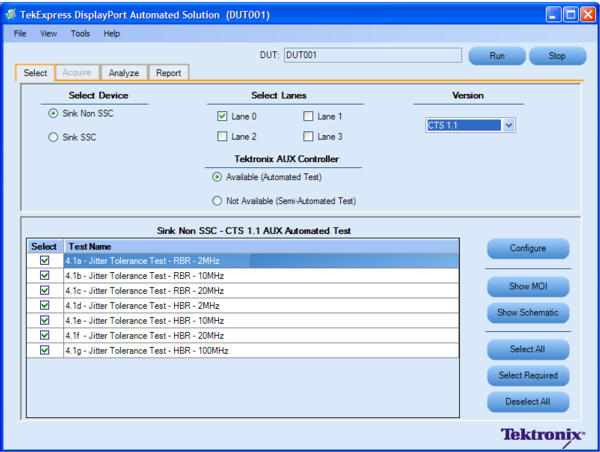Select row '4.1f - Jitter Tolerance Test - HBR - 20MHz'
600x452 pixels.
pyautogui.click(x=261, y=335)
